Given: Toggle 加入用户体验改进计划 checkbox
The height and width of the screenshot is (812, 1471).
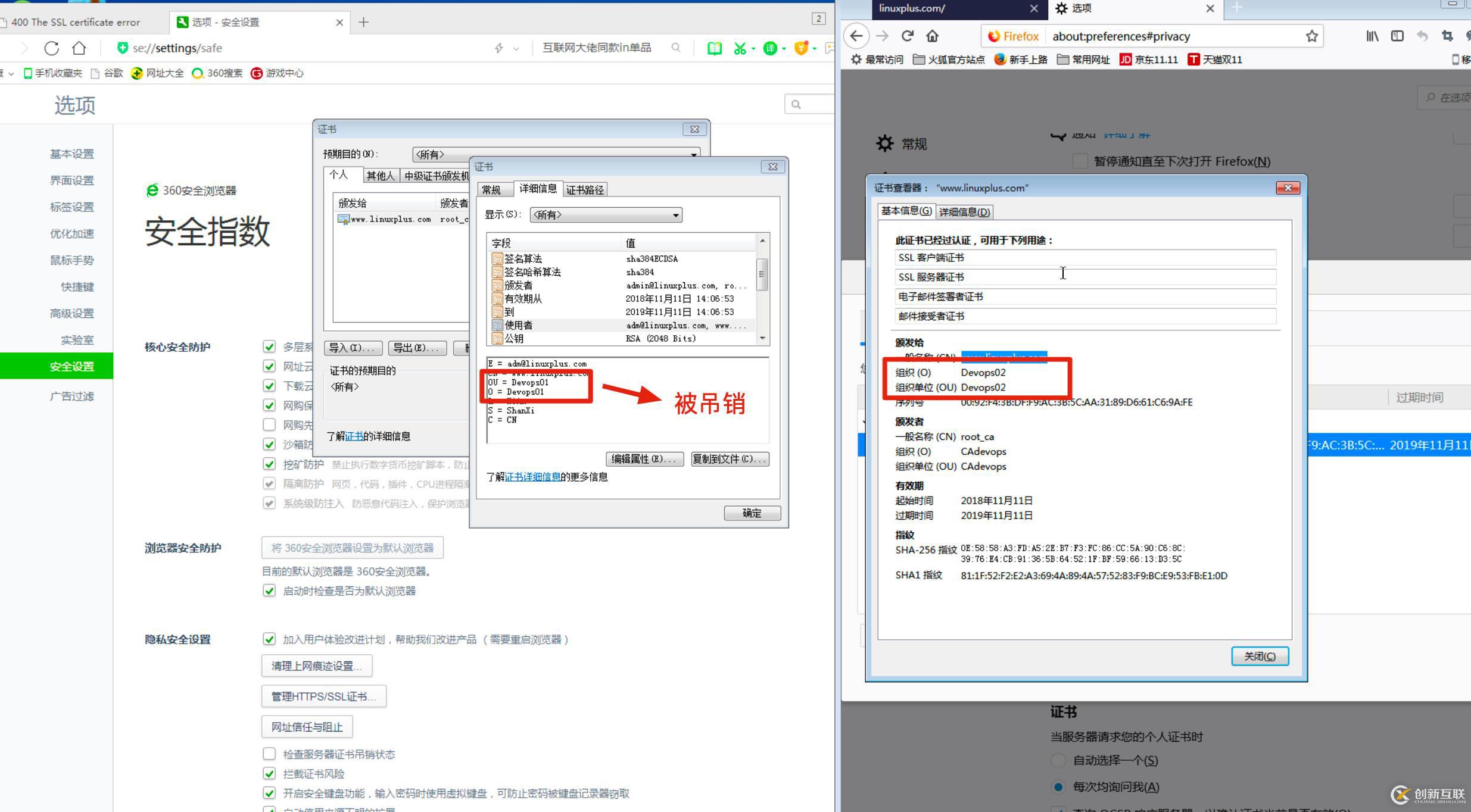Looking at the screenshot, I should coord(269,639).
